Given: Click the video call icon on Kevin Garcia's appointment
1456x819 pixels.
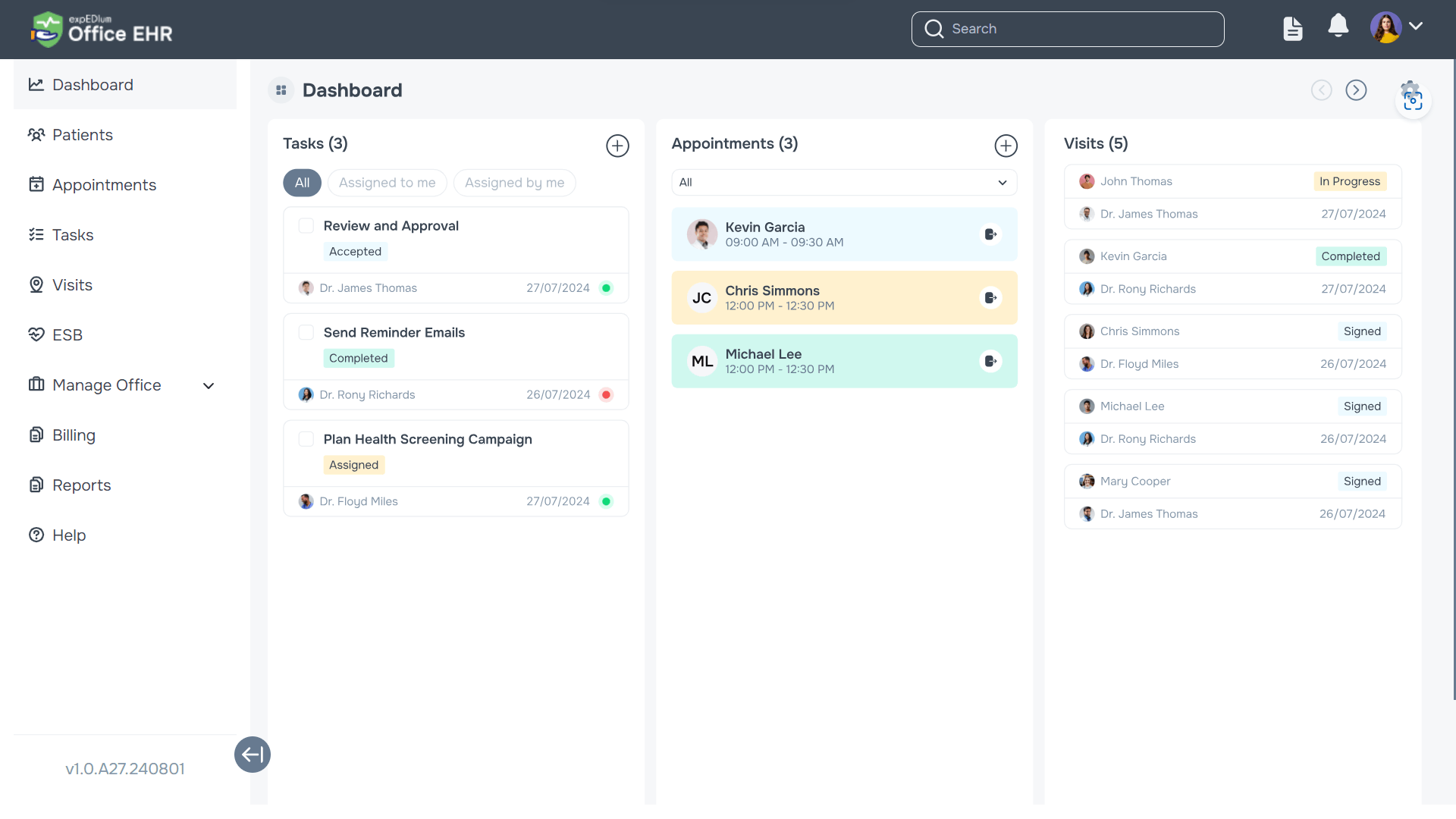Looking at the screenshot, I should coord(991,234).
